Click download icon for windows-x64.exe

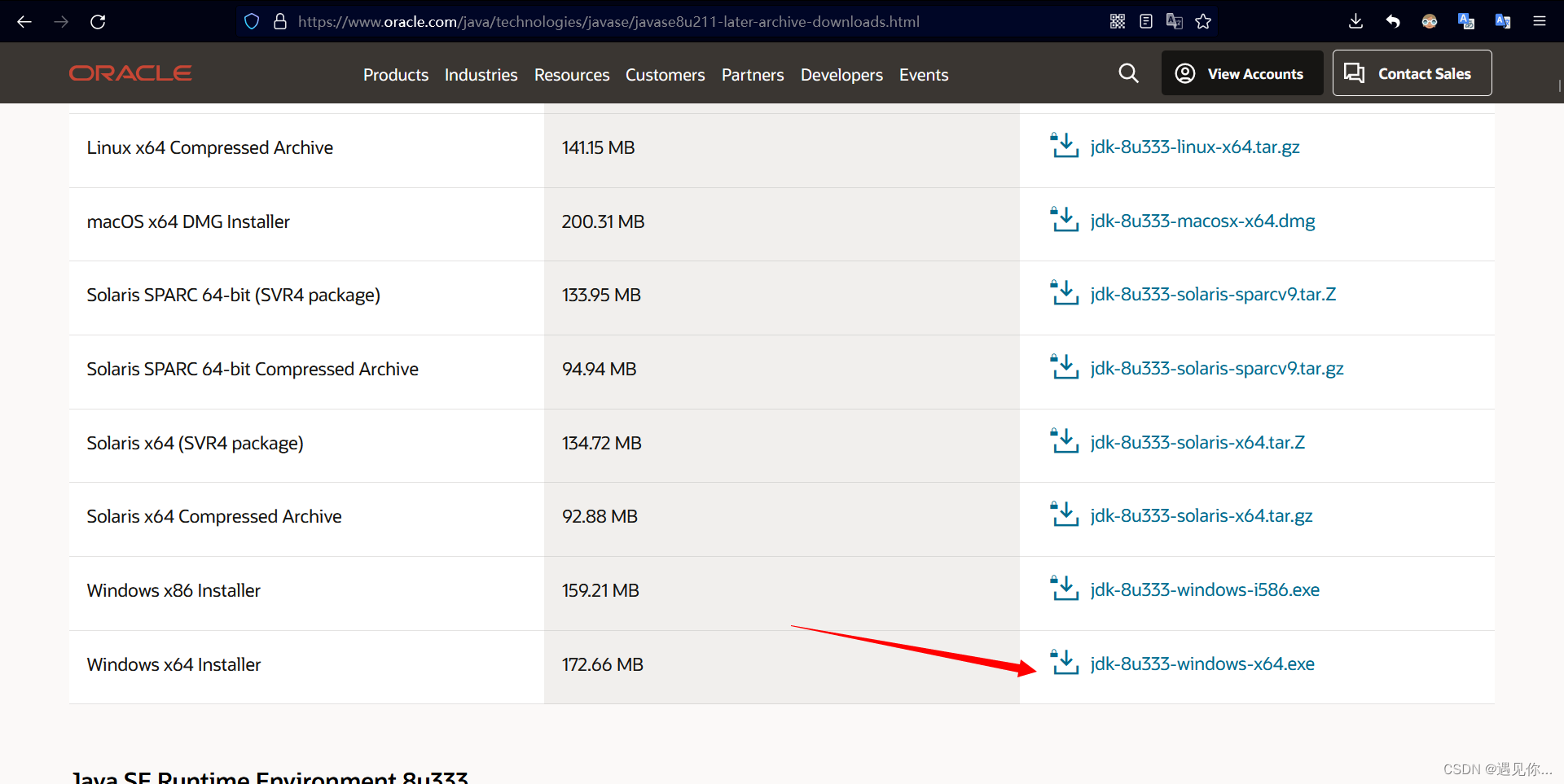(x=1065, y=664)
